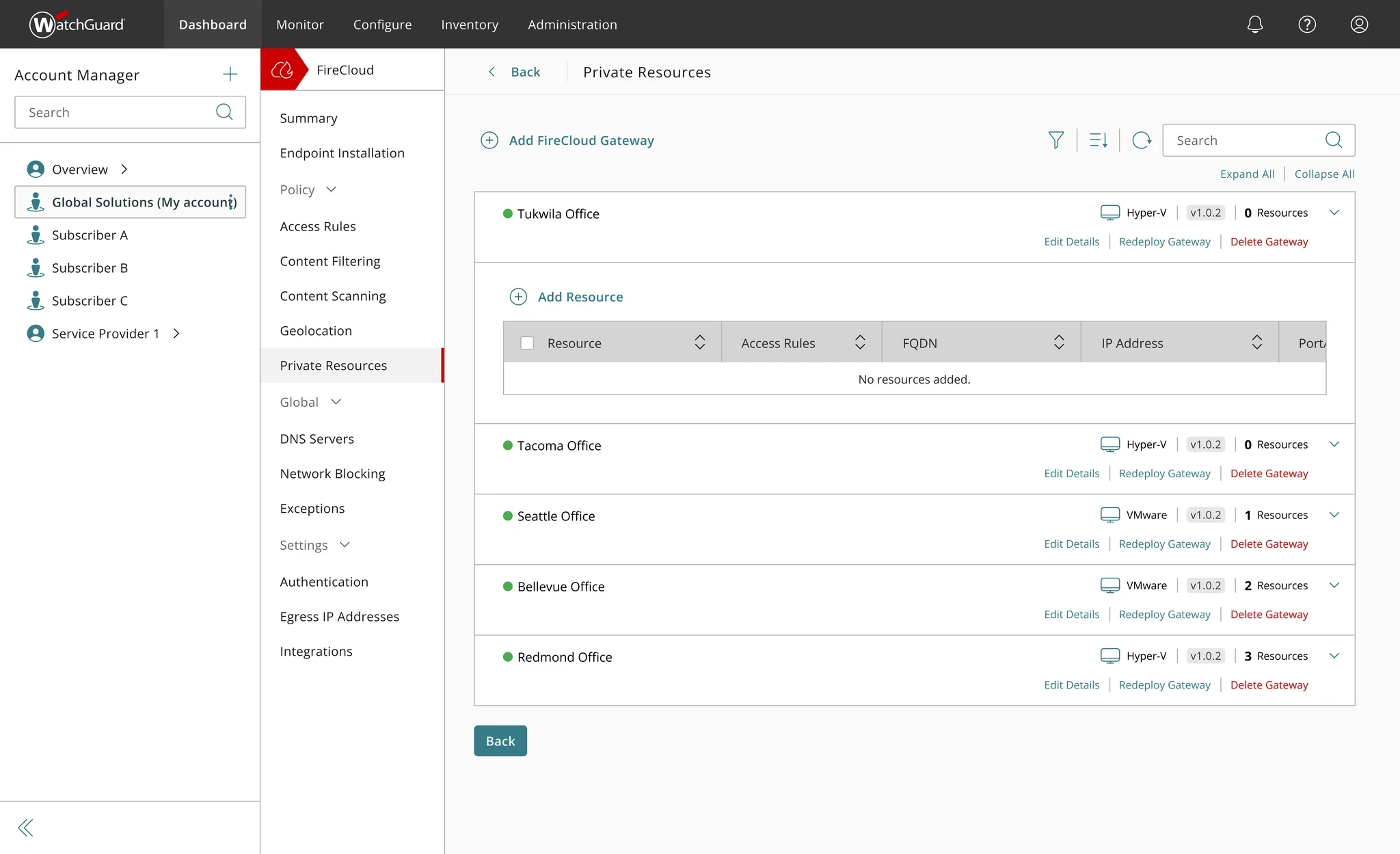
Task: Sort by FQDN column arrows
Action: click(1059, 343)
